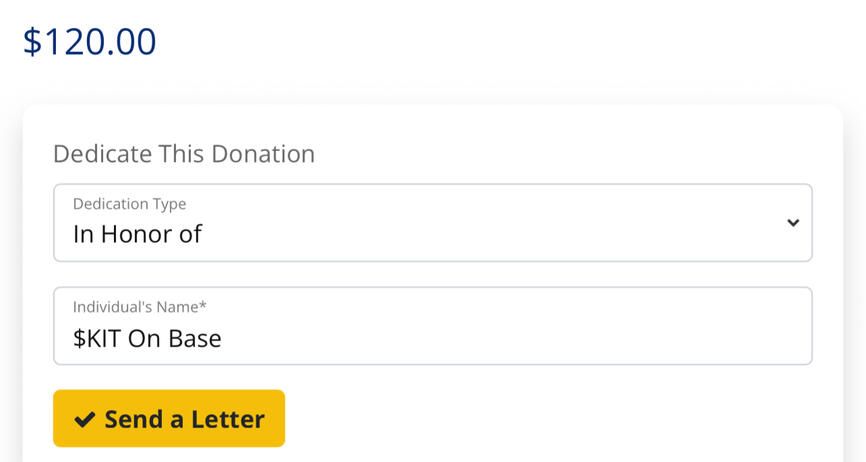Click the "$KIT On Base" name text
866x462 pixels.
click(x=147, y=339)
